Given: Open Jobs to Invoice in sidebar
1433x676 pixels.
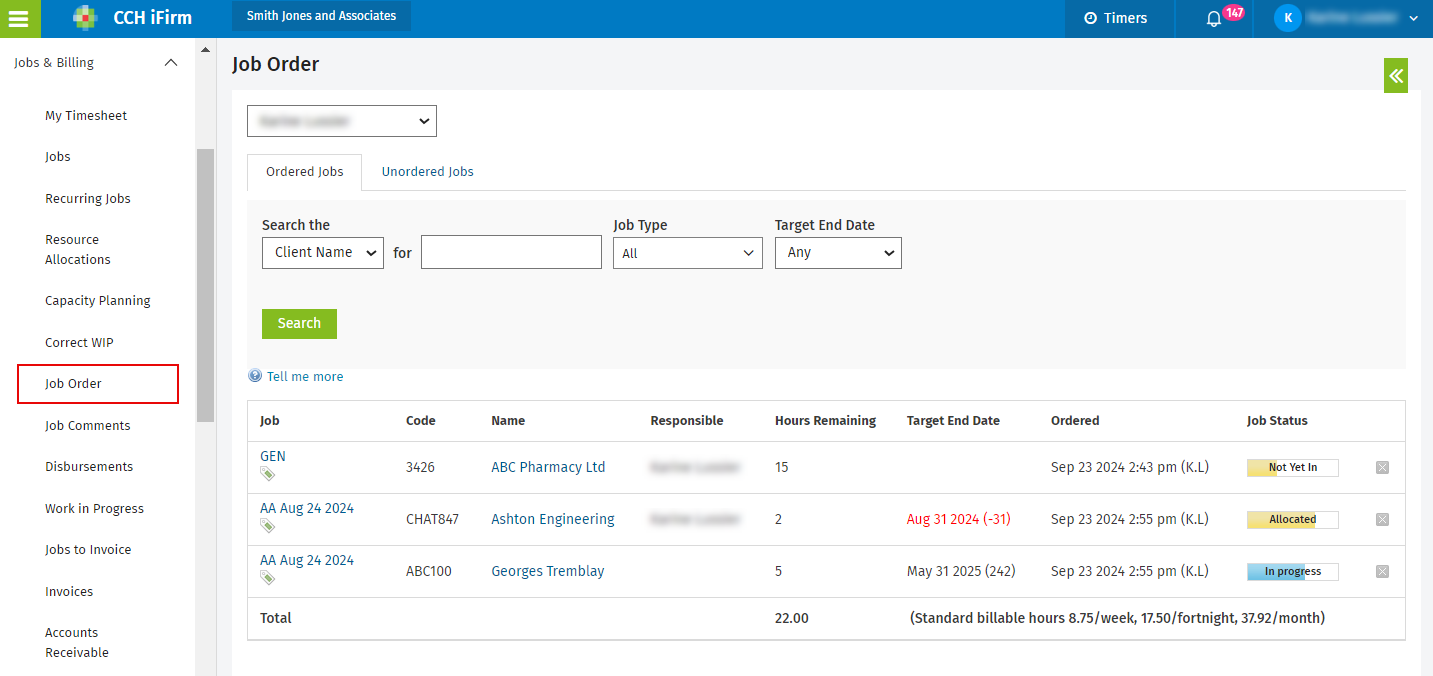Looking at the screenshot, I should click(x=88, y=550).
